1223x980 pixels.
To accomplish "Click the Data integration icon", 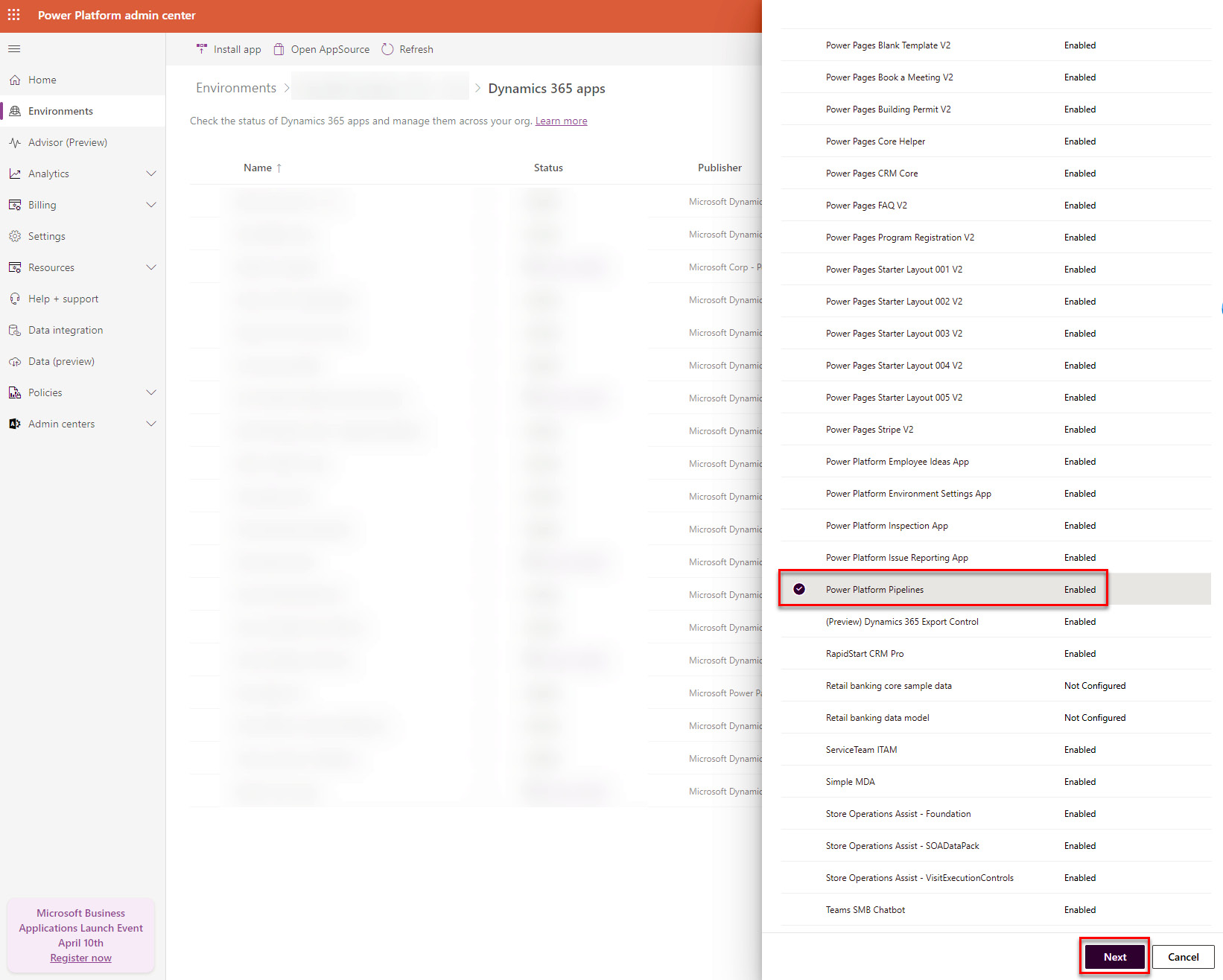I will tap(15, 330).
